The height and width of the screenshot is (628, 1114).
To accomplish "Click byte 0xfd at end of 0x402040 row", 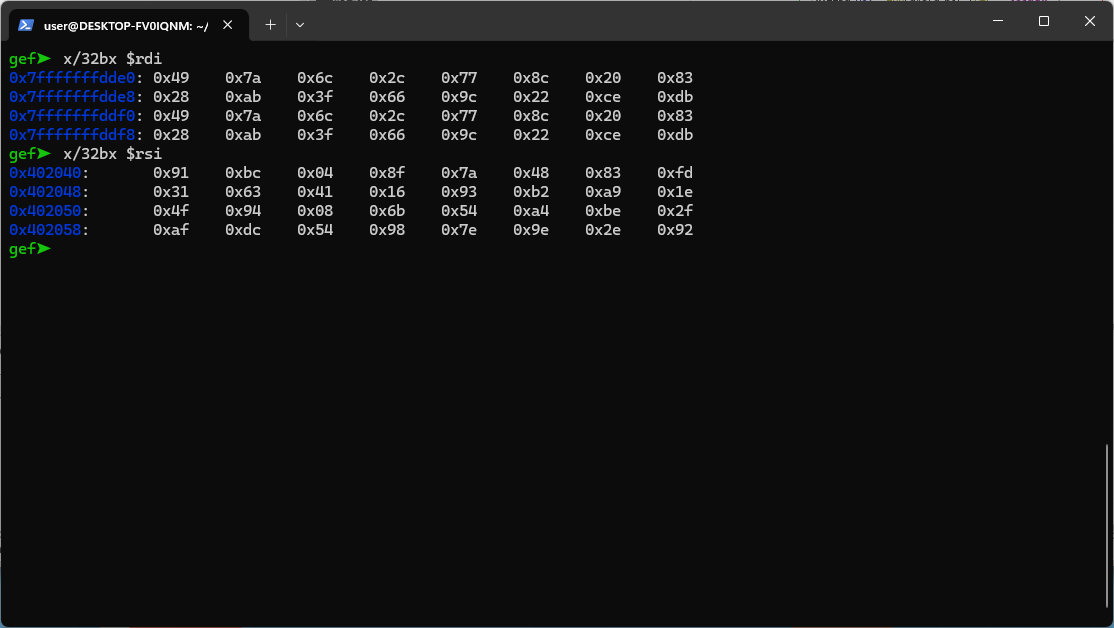I will (675, 173).
